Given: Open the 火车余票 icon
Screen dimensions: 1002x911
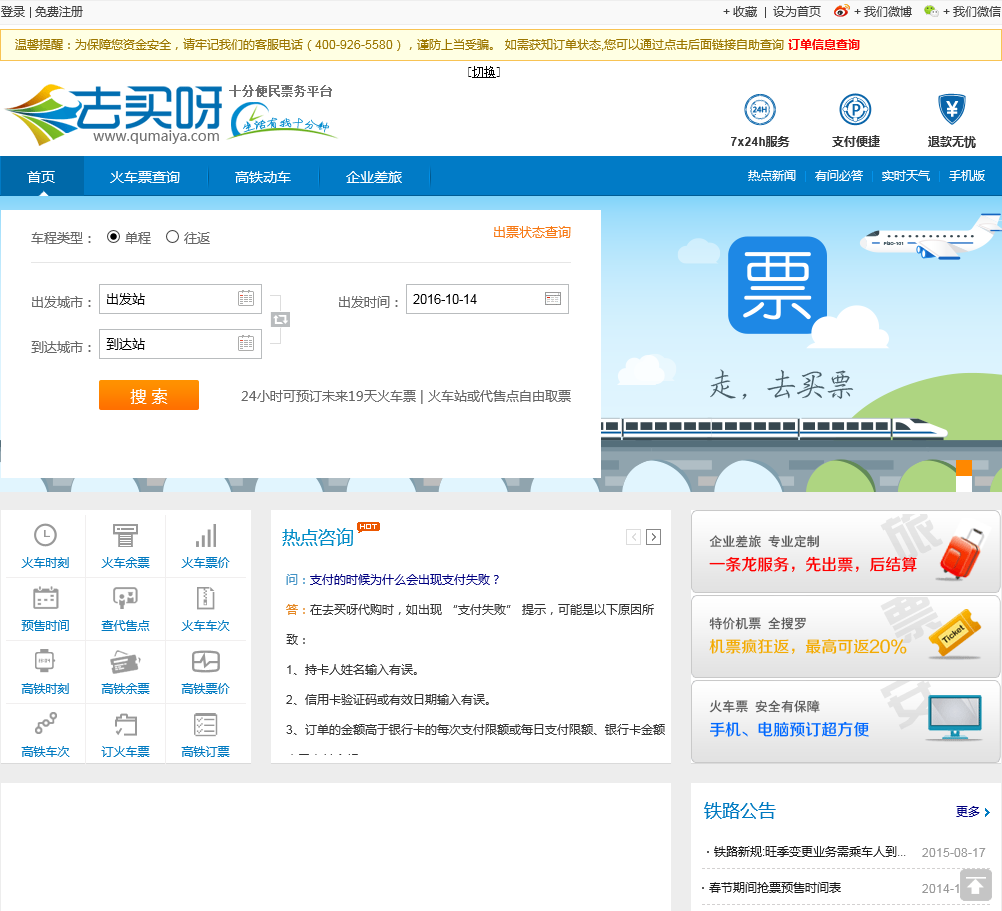Looking at the screenshot, I should [125, 535].
